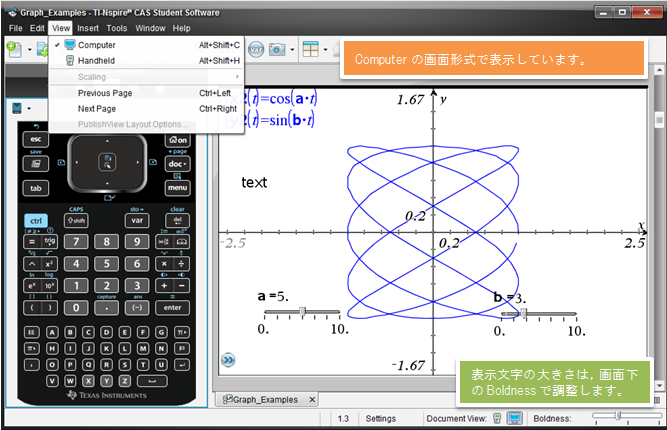Viewport: 667px width, 430px height.
Task: Select Computer view in View menu
Action: pos(147,45)
